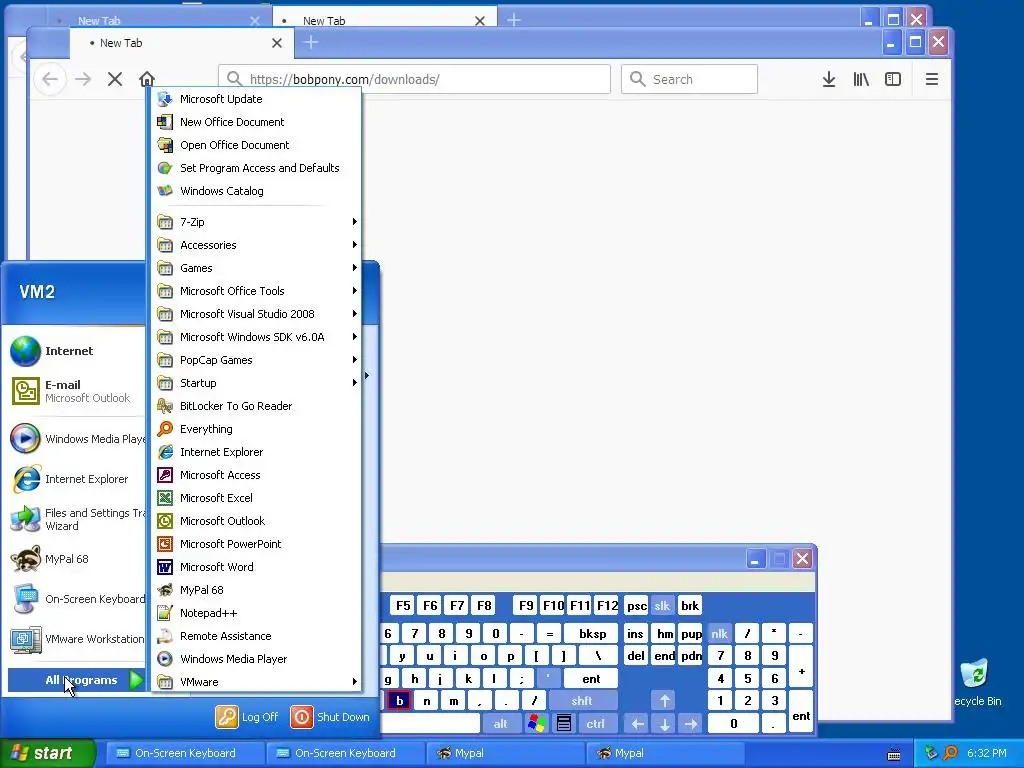
Task: Open a new tab with plus icon
Action: tap(311, 42)
